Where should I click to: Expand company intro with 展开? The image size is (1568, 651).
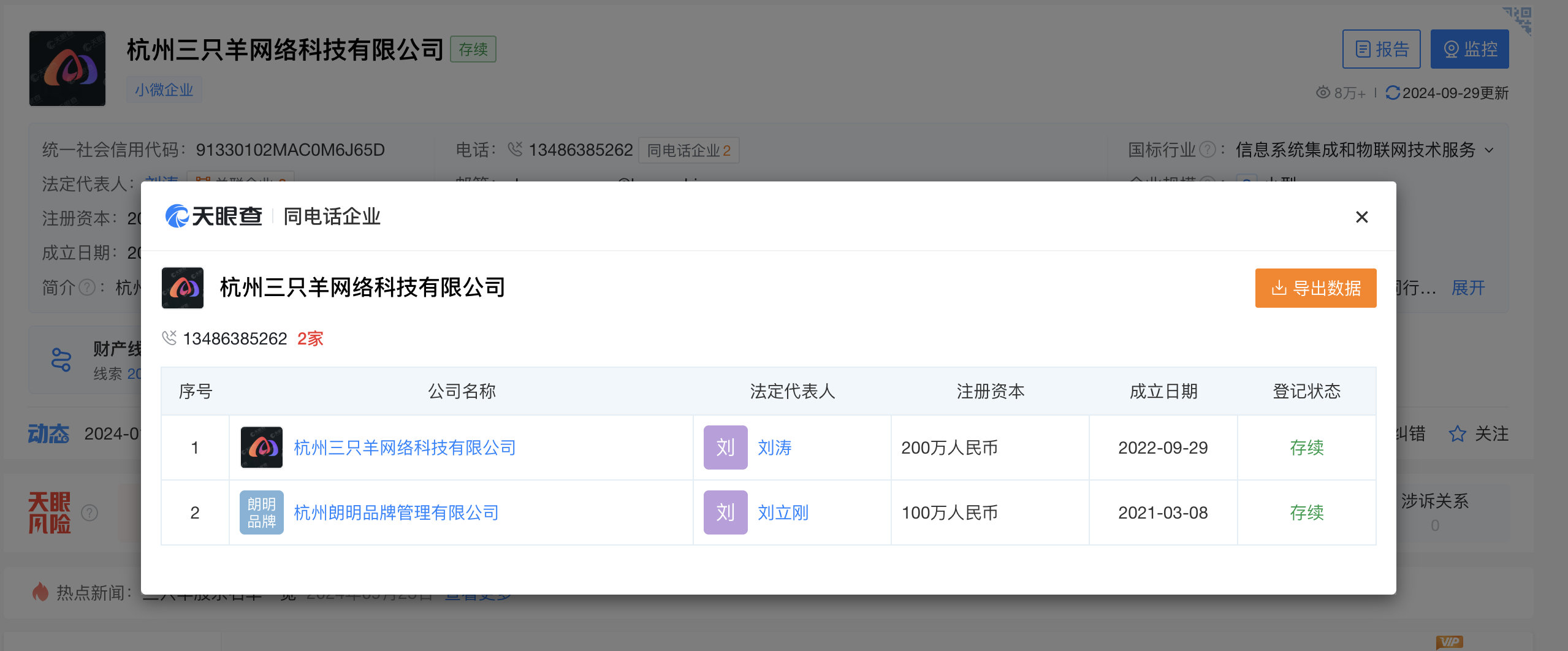(x=1468, y=287)
